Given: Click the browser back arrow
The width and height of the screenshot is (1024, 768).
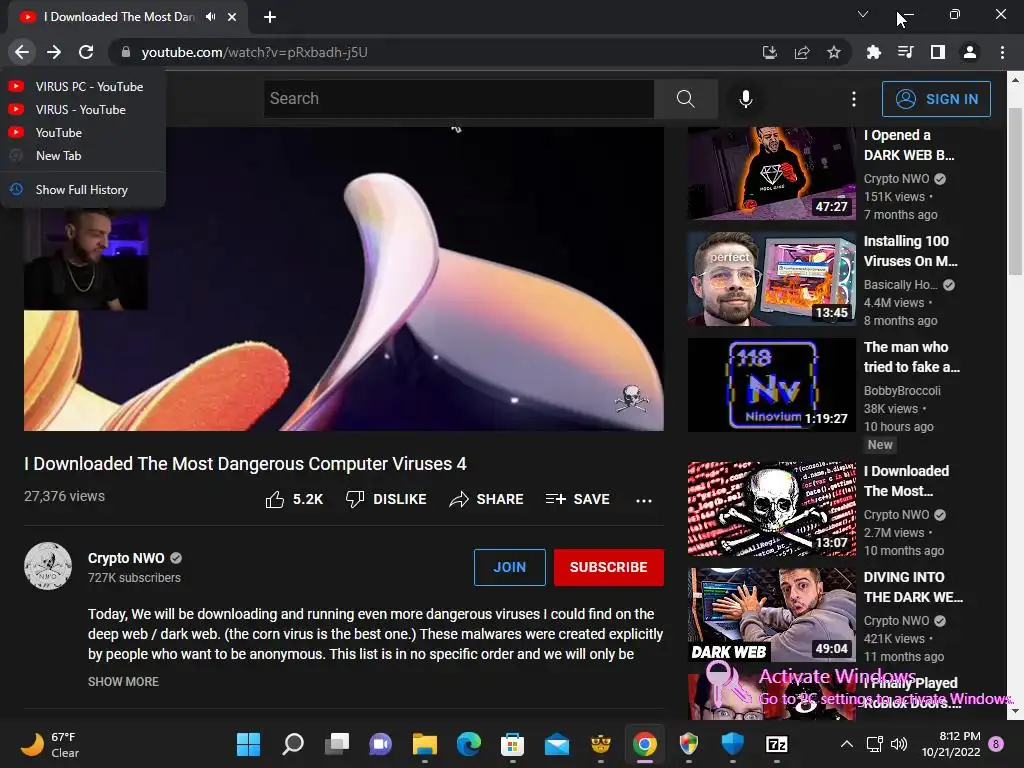Looking at the screenshot, I should pos(22,52).
